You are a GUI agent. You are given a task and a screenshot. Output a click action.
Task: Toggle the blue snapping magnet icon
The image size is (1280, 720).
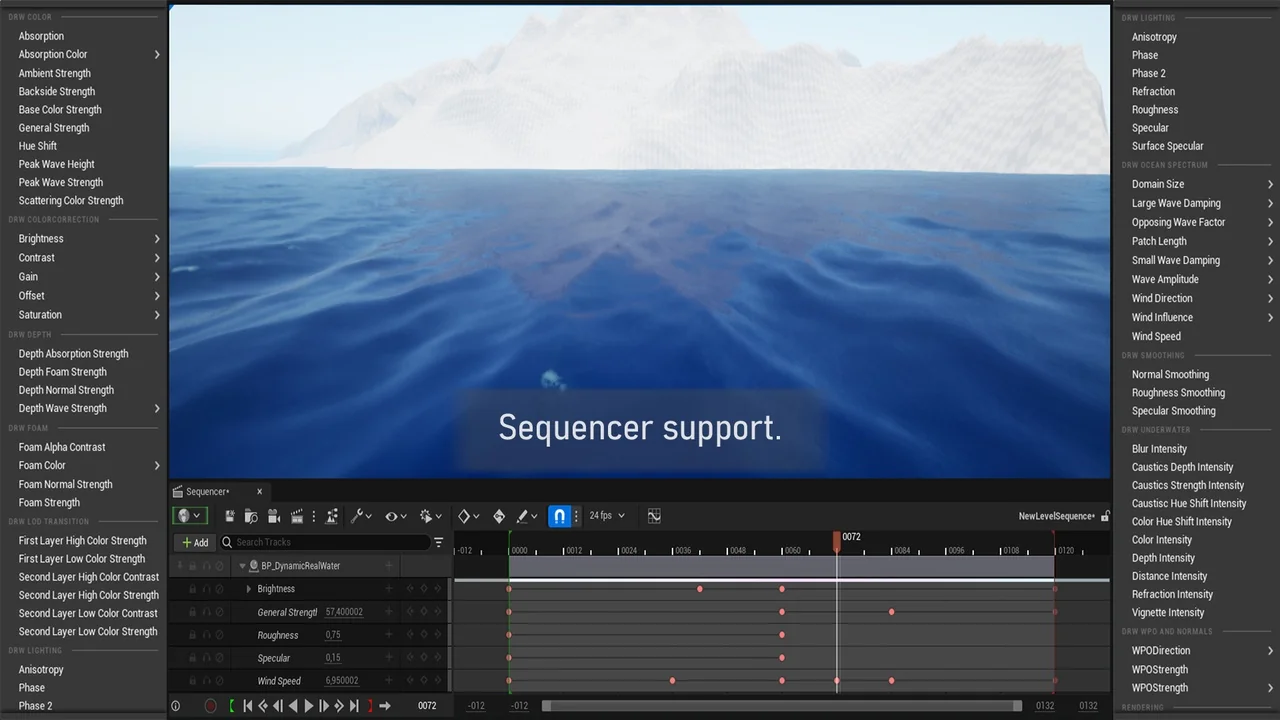tap(560, 516)
